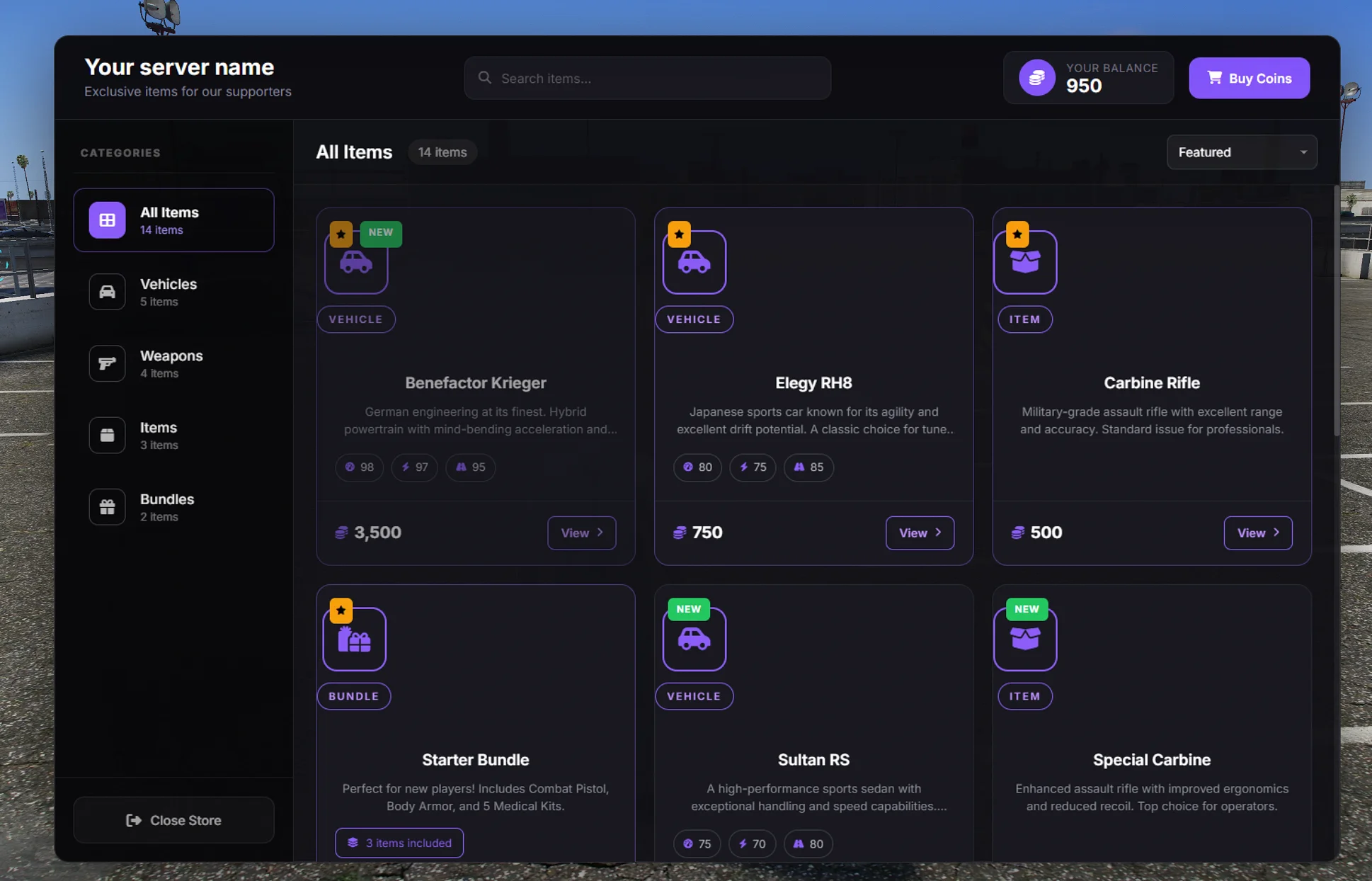The width and height of the screenshot is (1372, 881).
Task: Click the car icon on the Elegy RH8 card
Action: point(694,263)
